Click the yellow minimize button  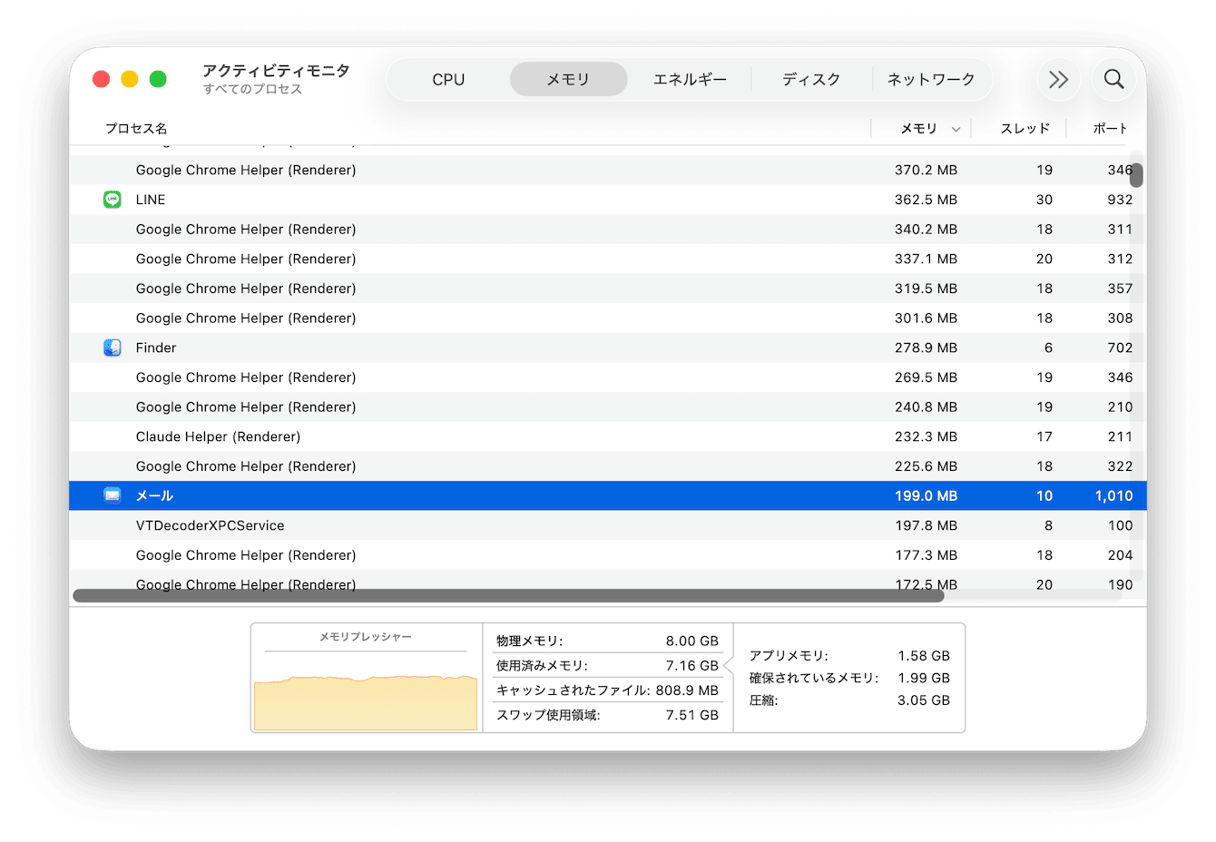(x=129, y=77)
